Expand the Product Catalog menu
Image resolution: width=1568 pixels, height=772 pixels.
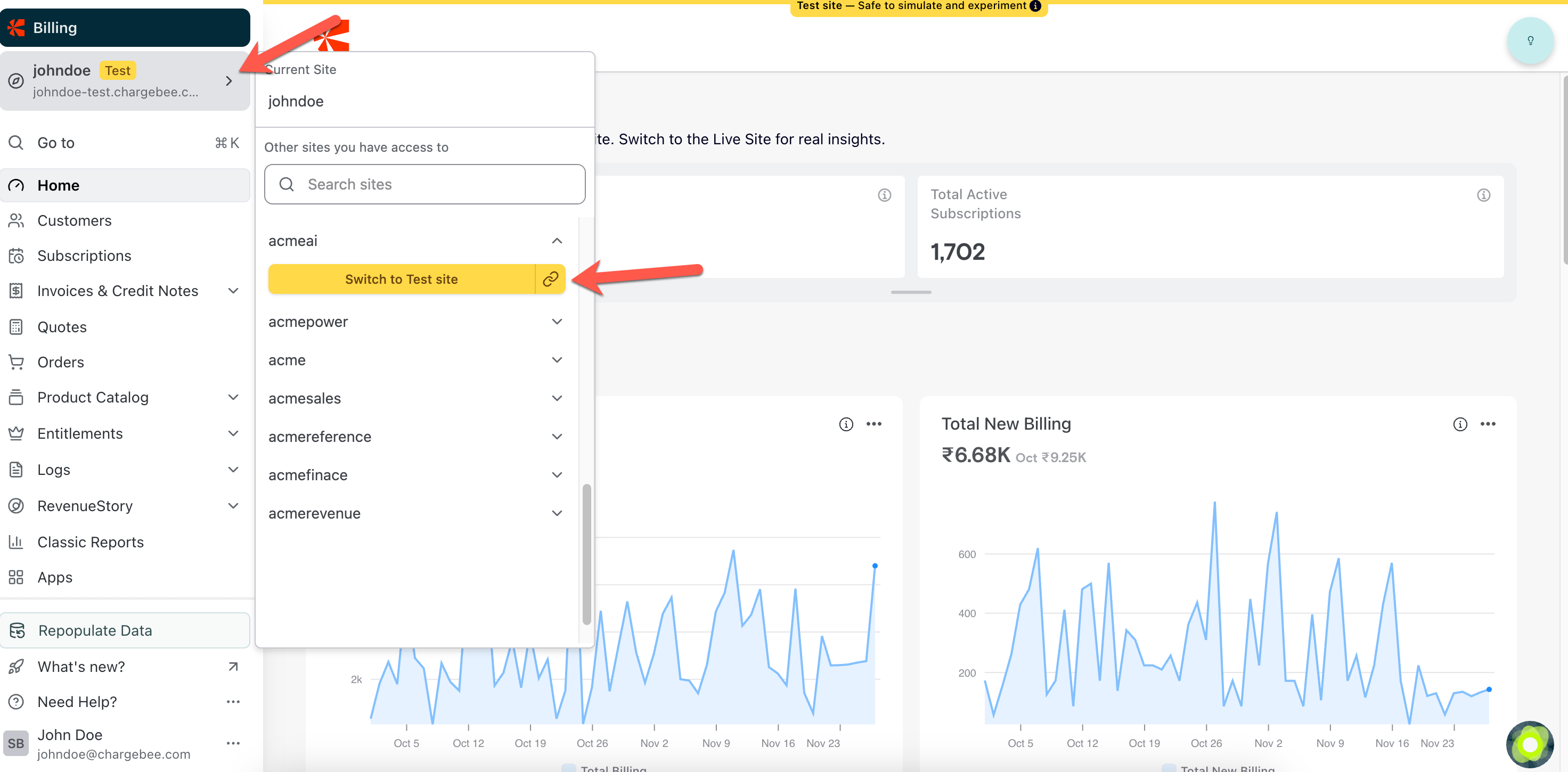point(233,397)
